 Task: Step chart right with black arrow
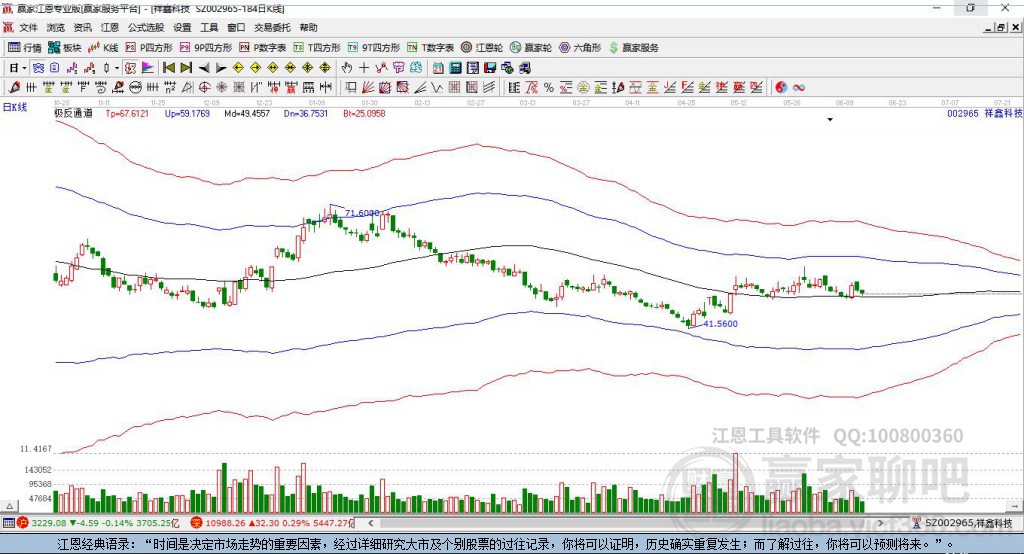(x=221, y=68)
